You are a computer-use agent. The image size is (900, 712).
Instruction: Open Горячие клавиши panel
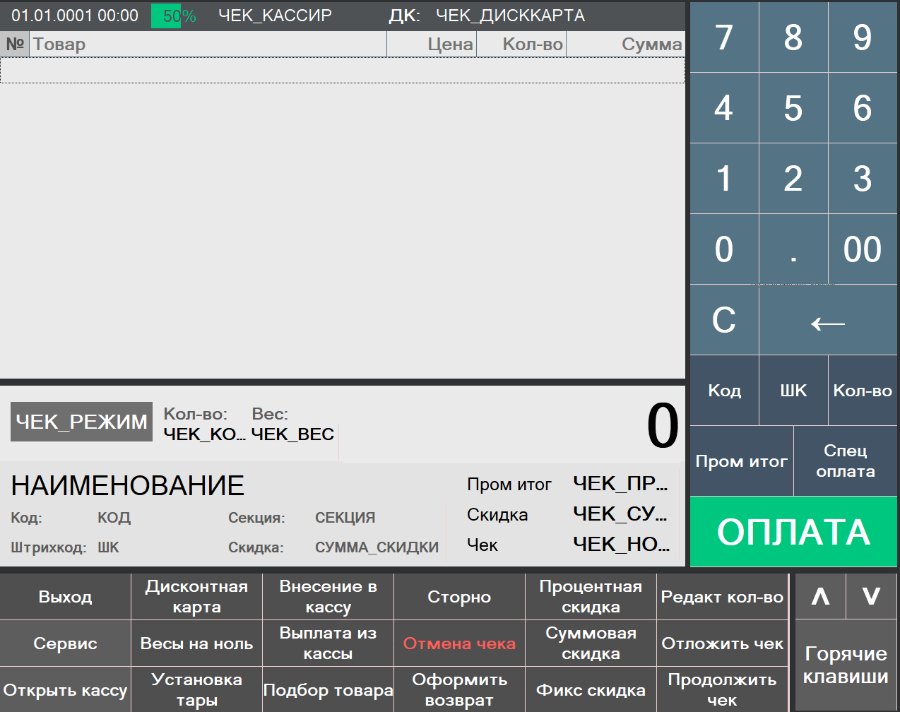pyautogui.click(x=845, y=665)
